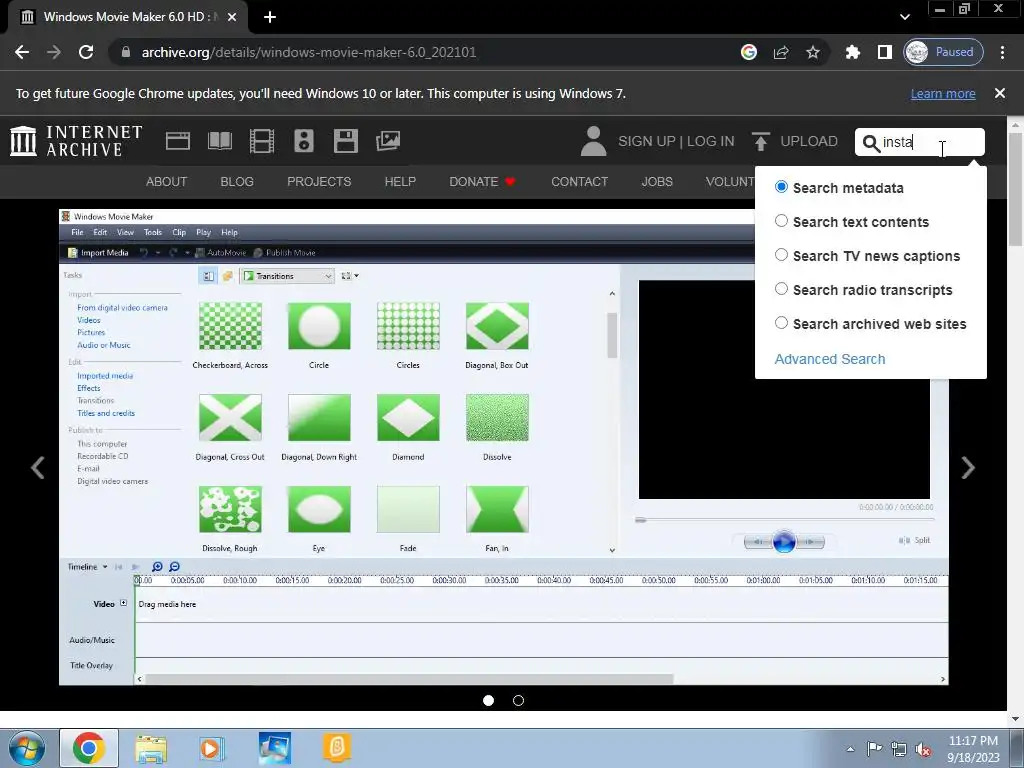Click UPLOAD link
This screenshot has height=768, width=1024.
tap(809, 141)
